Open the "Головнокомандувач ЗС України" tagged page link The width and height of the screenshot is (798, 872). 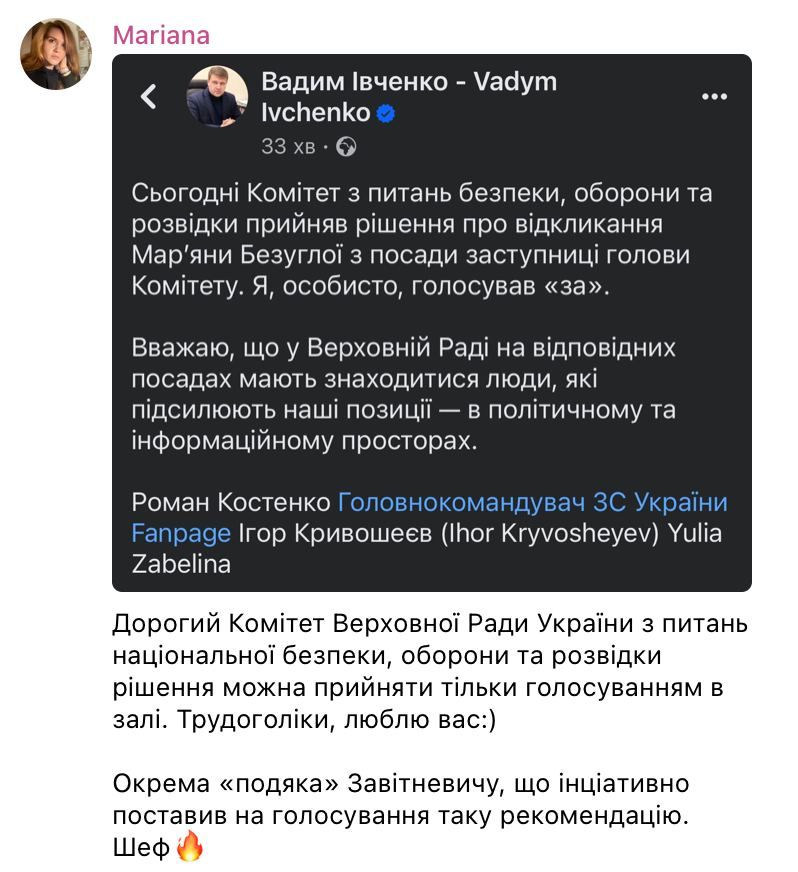[x=533, y=502]
